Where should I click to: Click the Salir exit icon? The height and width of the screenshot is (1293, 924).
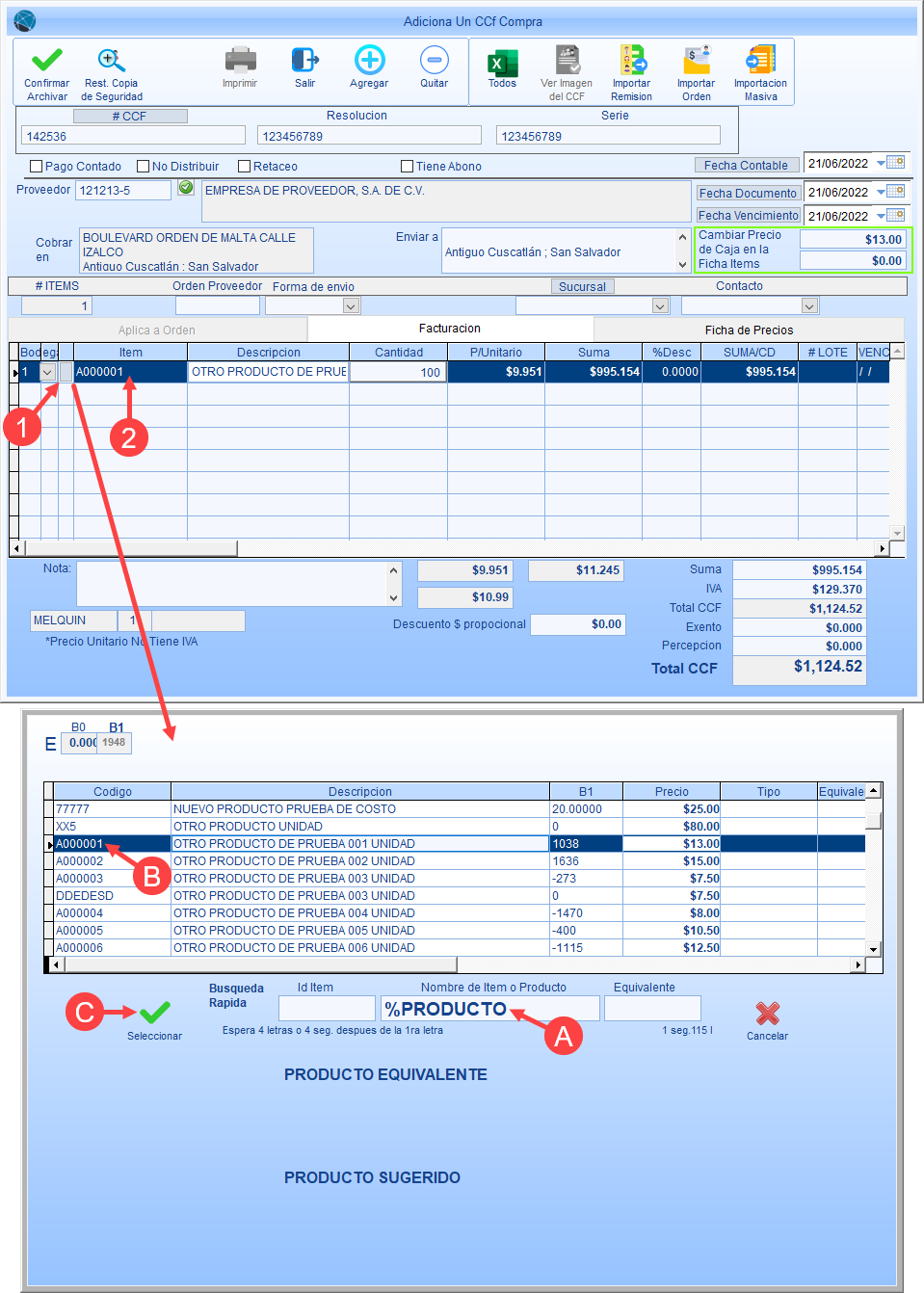[304, 61]
